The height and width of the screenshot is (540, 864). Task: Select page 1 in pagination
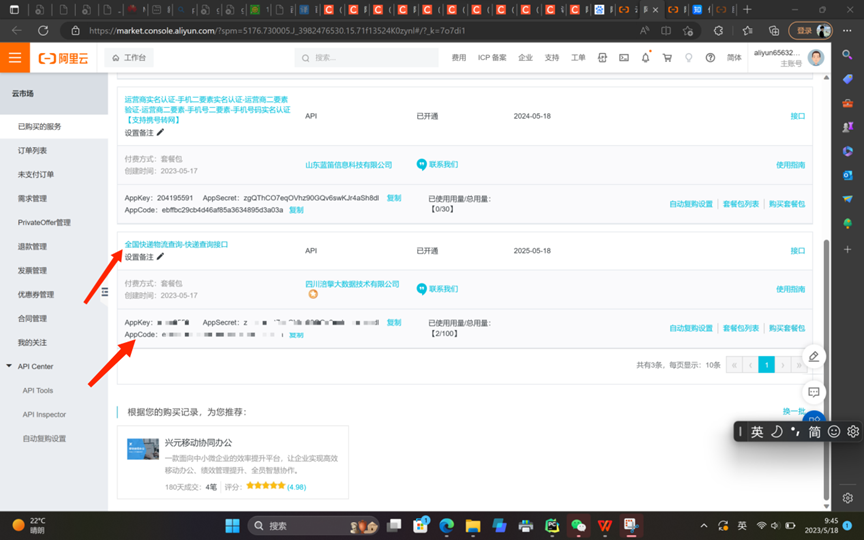(766, 365)
